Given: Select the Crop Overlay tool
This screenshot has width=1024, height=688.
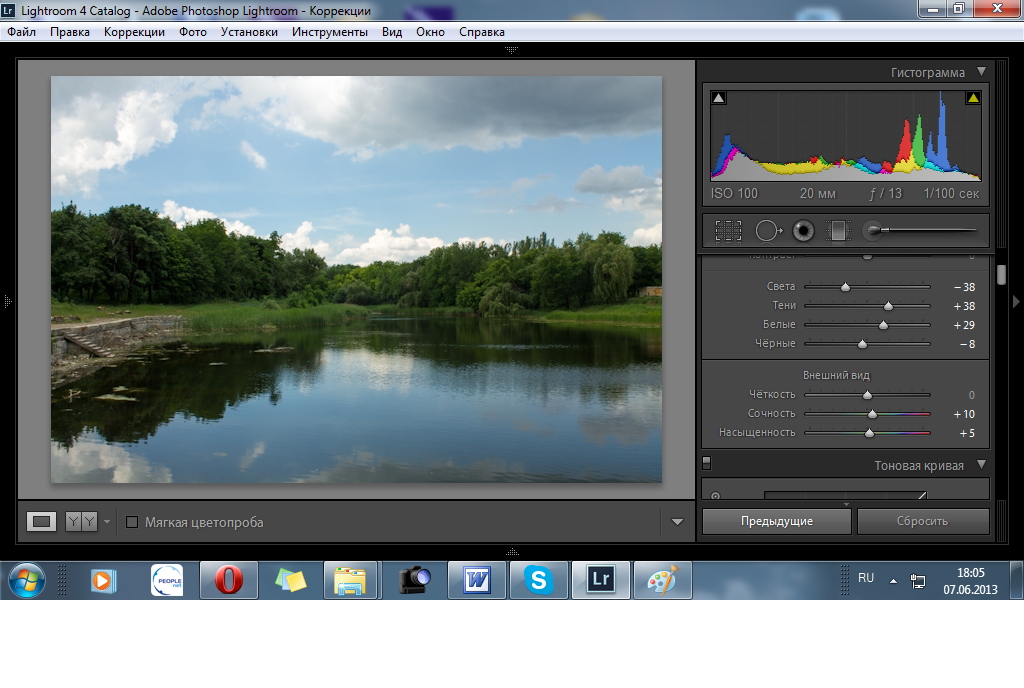Looking at the screenshot, I should pos(728,231).
